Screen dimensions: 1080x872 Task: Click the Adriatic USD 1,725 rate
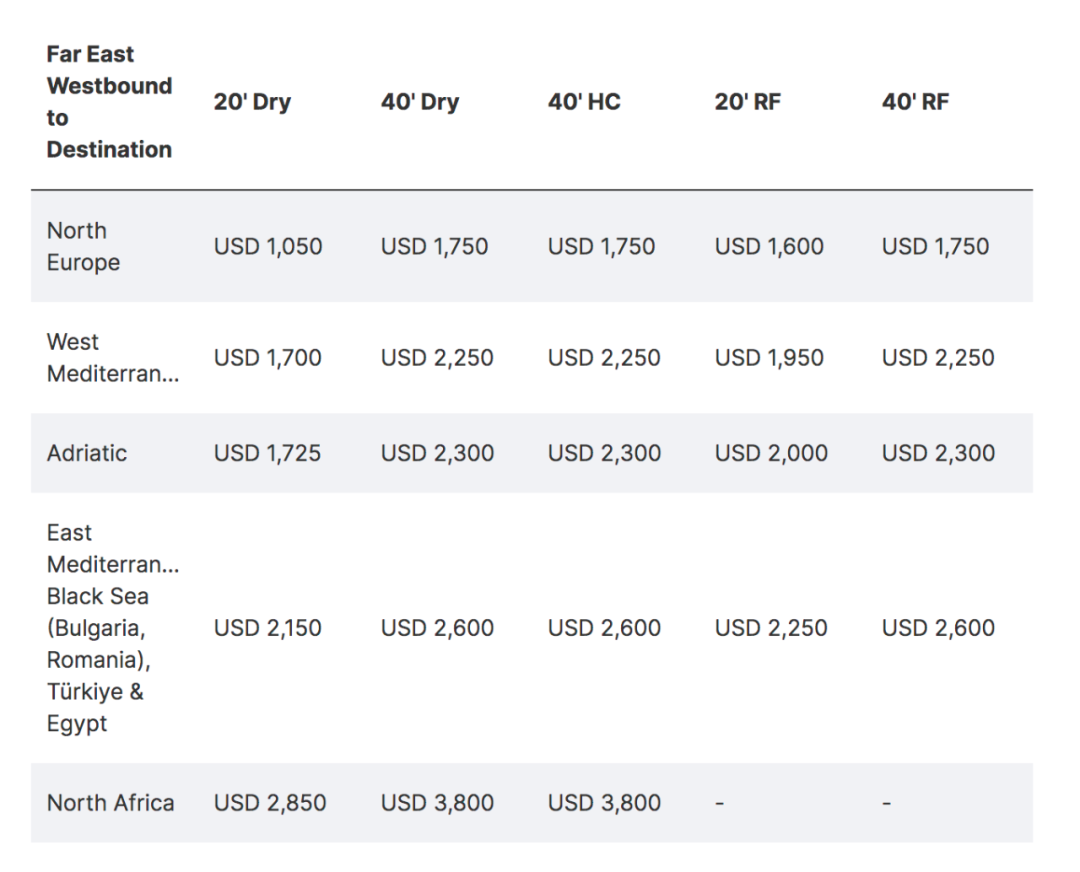pyautogui.click(x=268, y=453)
